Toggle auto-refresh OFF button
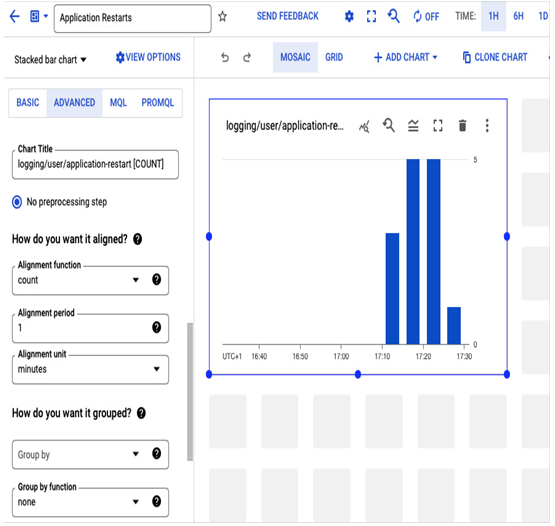The height and width of the screenshot is (526, 555). [427, 16]
